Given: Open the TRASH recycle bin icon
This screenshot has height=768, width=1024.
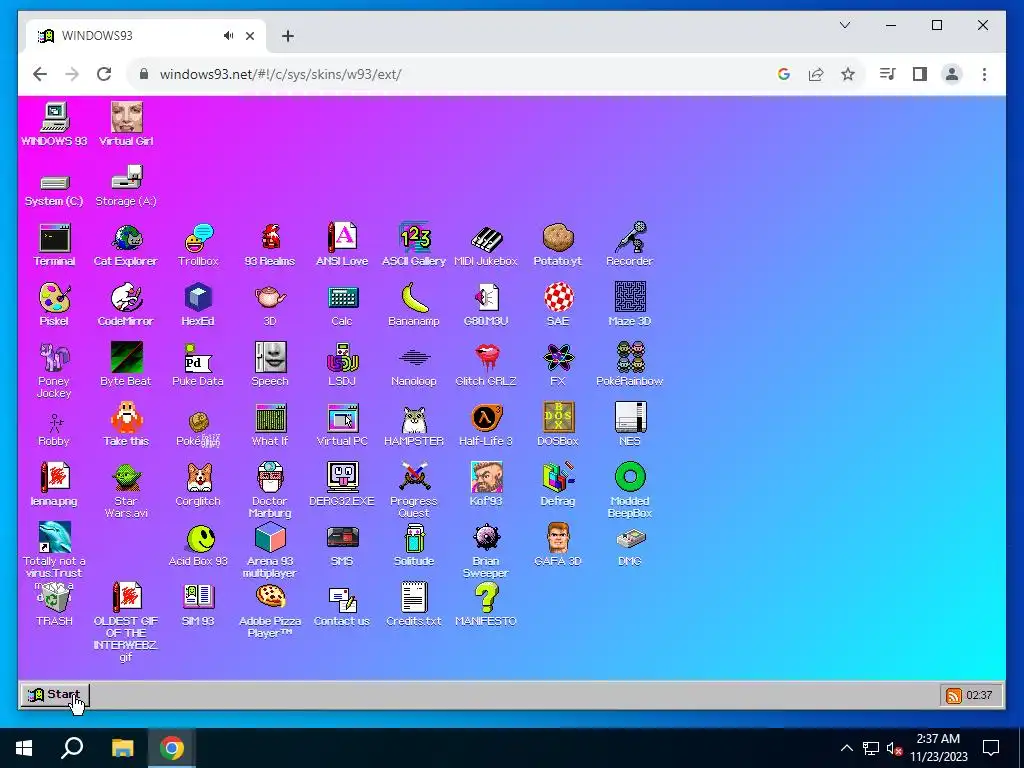Looking at the screenshot, I should click(x=54, y=598).
